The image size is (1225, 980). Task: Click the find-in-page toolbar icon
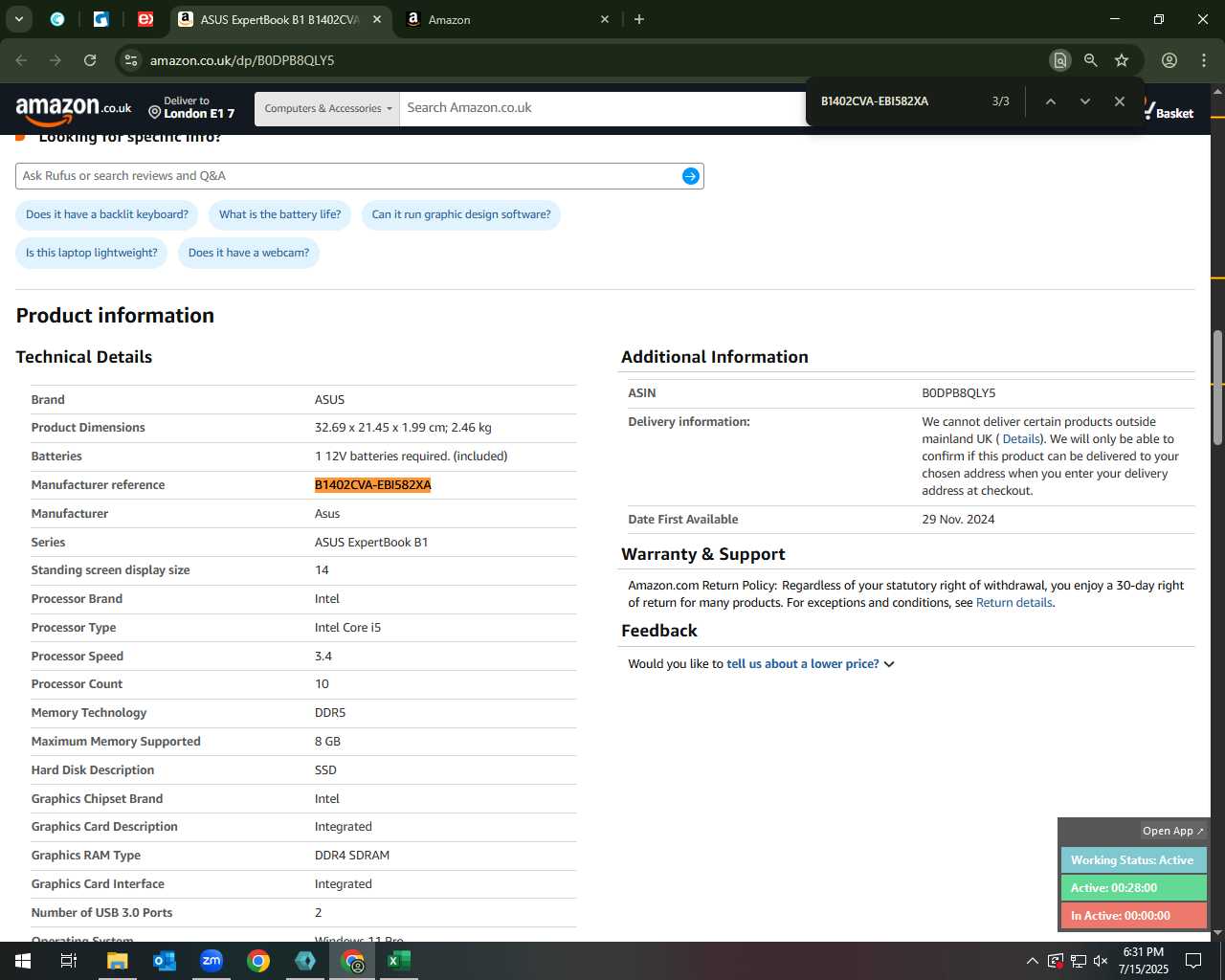click(1059, 60)
